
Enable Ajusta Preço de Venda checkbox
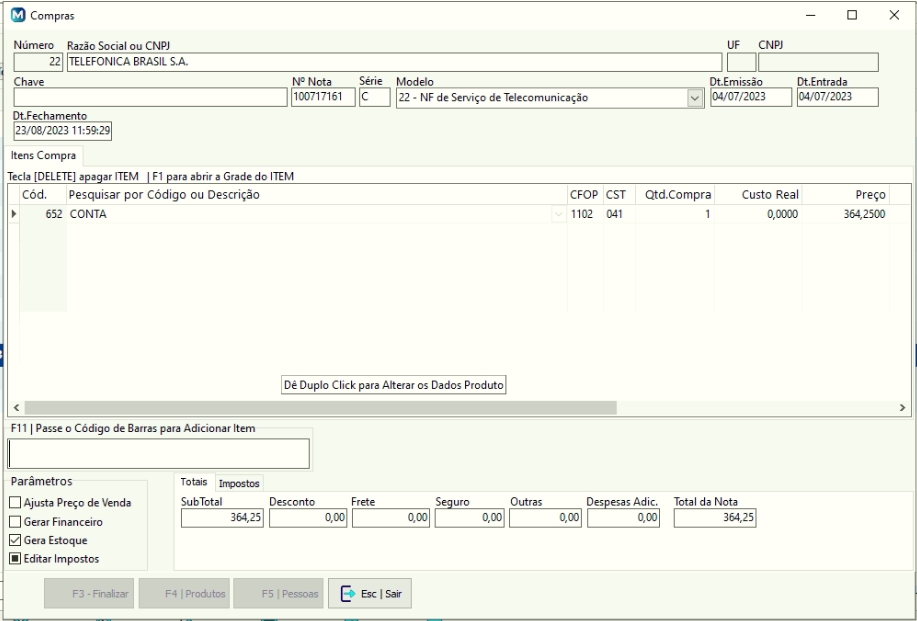click(14, 502)
